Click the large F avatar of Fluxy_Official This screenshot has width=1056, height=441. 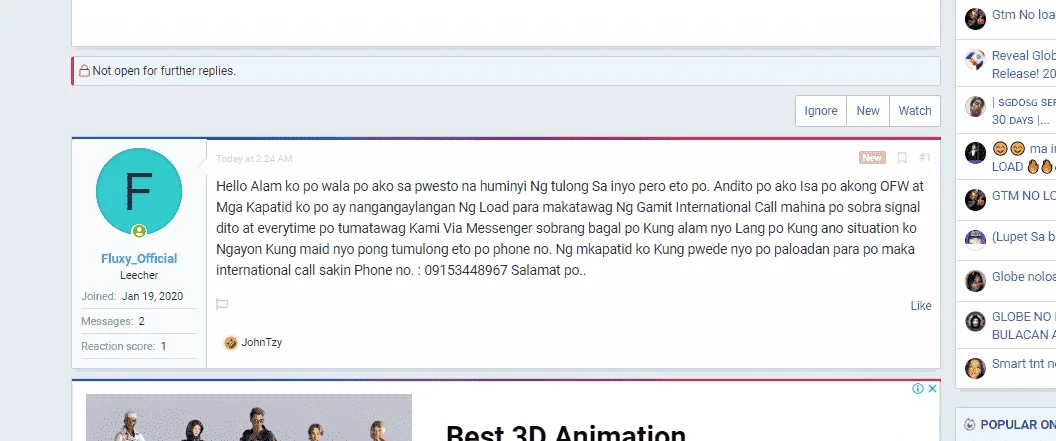(139, 191)
